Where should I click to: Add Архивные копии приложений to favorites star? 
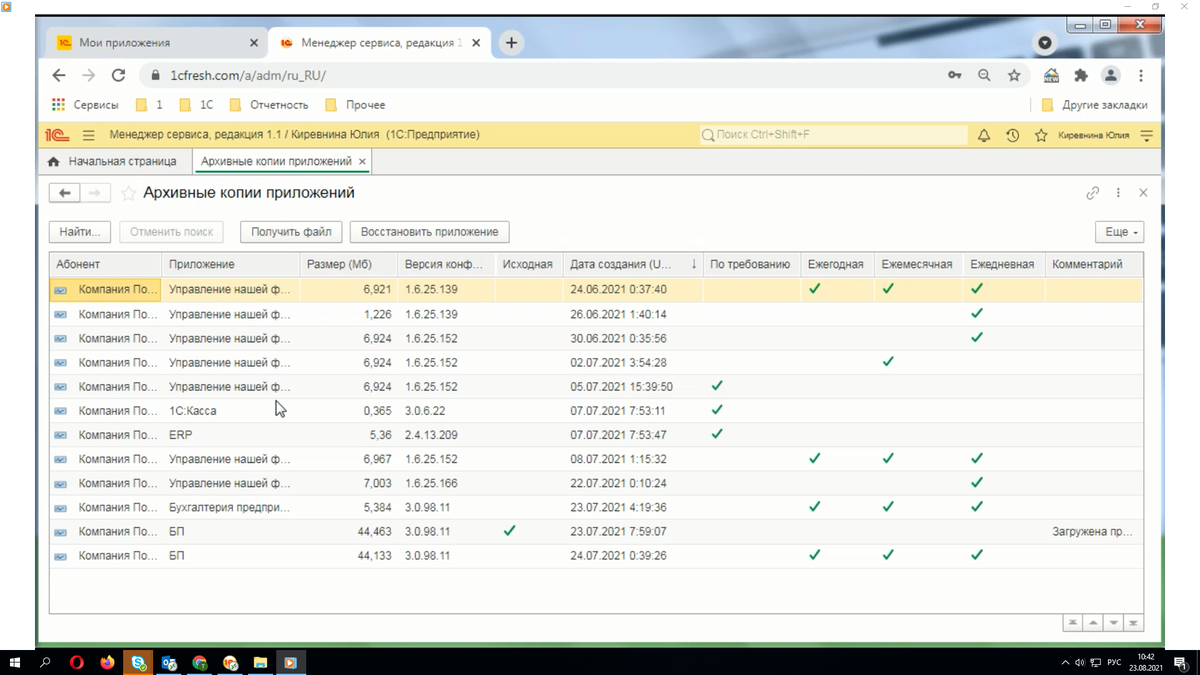[x=128, y=193]
